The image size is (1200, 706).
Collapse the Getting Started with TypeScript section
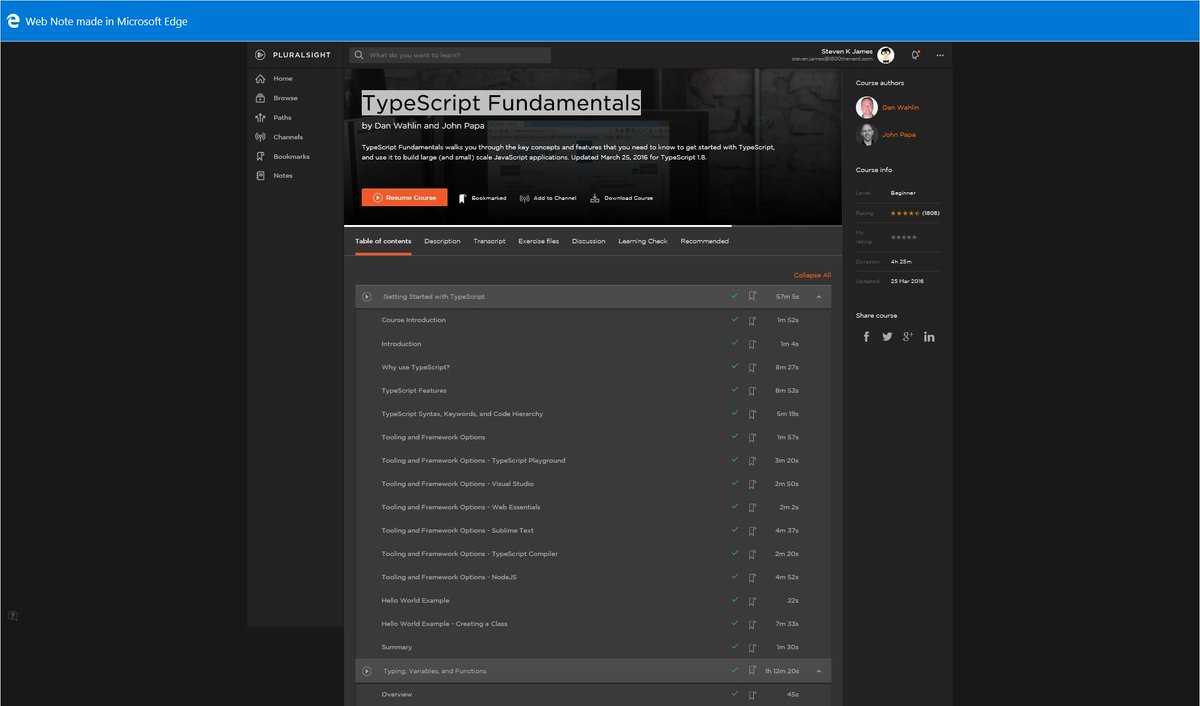[x=818, y=296]
